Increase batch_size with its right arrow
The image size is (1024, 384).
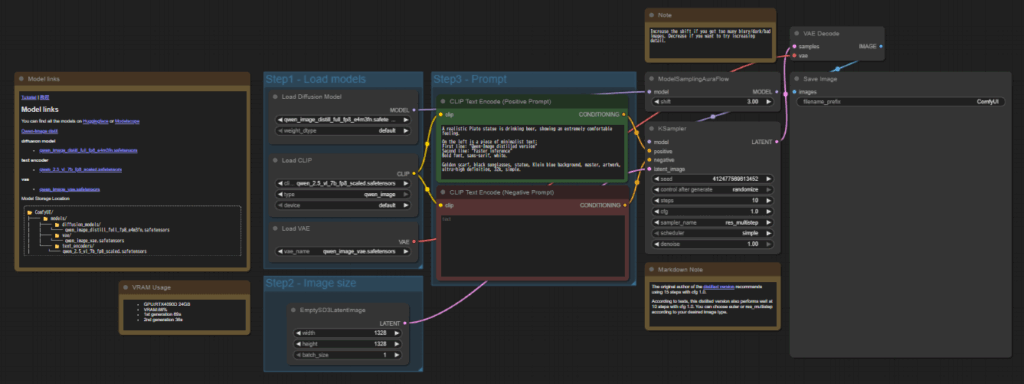click(397, 355)
